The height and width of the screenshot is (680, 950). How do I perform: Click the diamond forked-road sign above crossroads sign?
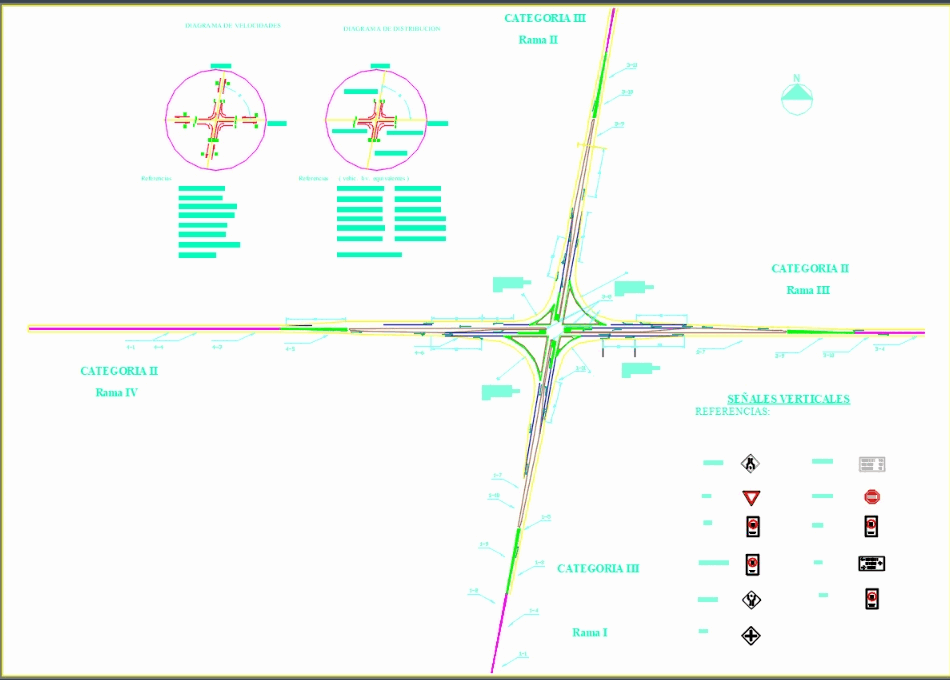751,600
